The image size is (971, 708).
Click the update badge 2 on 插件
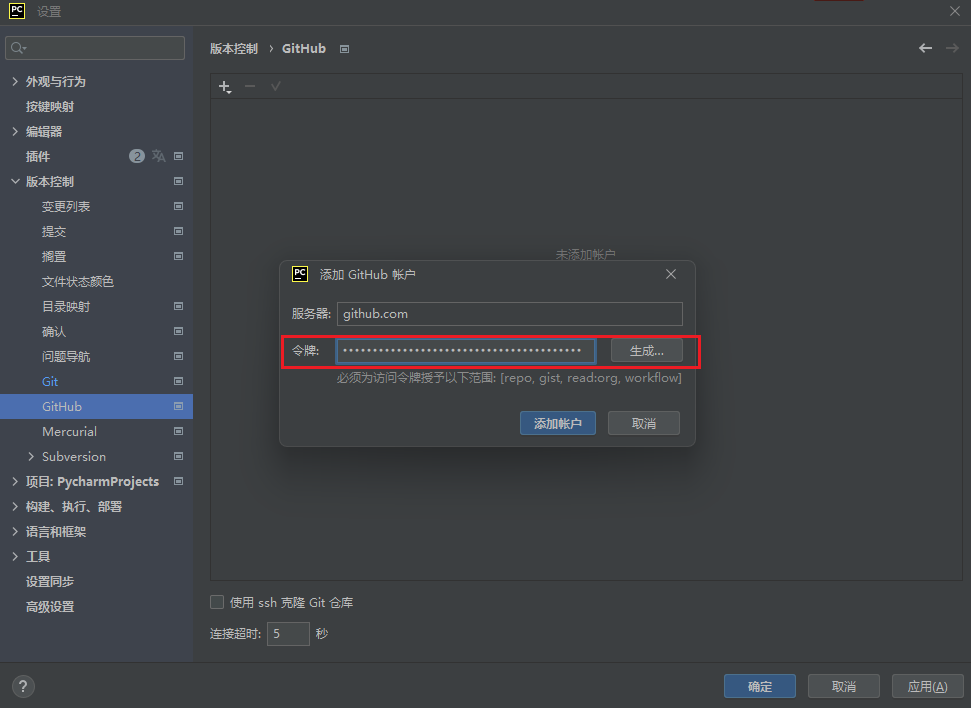[x=137, y=156]
